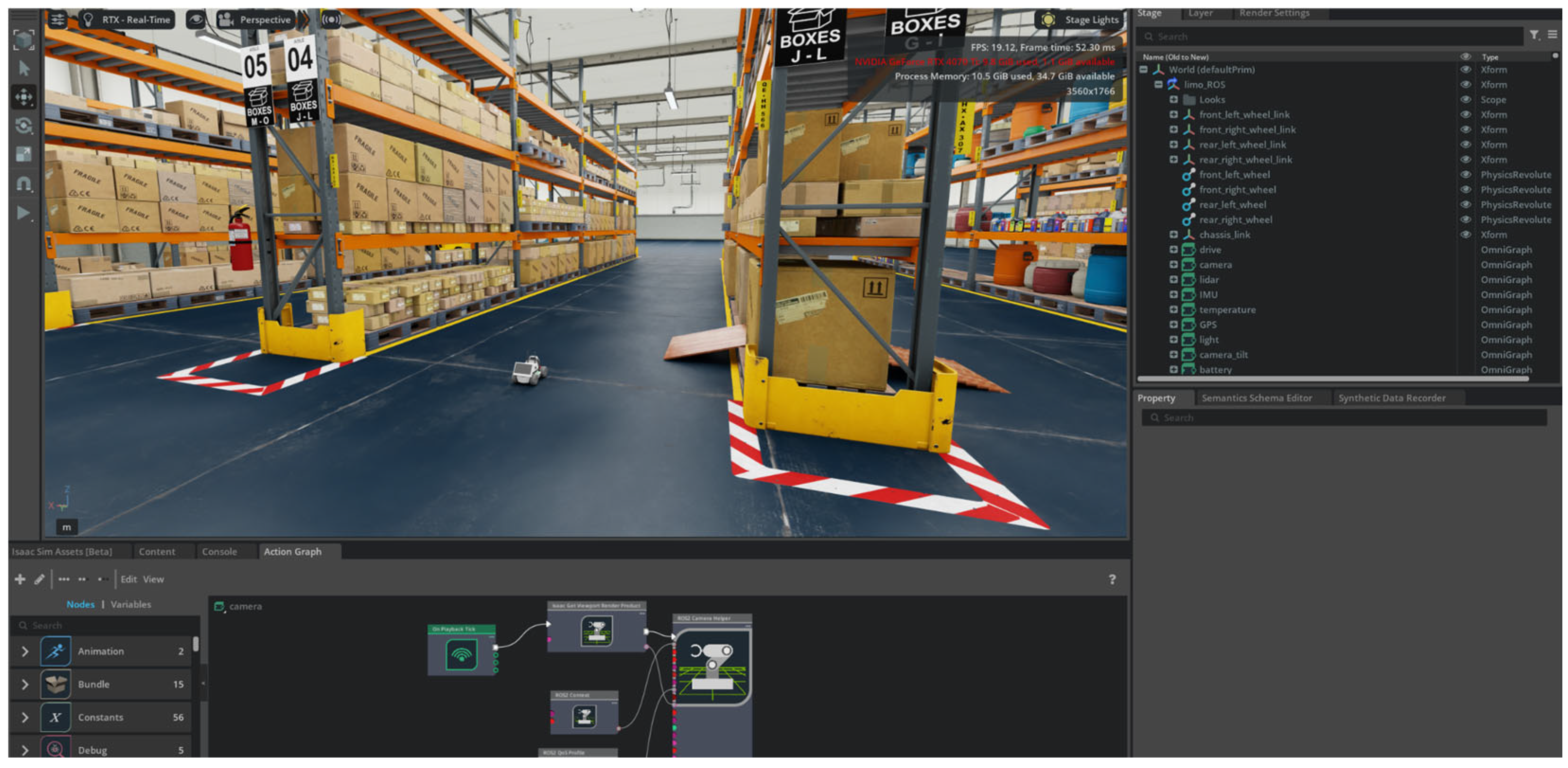Select the Move tool in left toolbar
This screenshot has width=1568, height=768.
pos(24,96)
